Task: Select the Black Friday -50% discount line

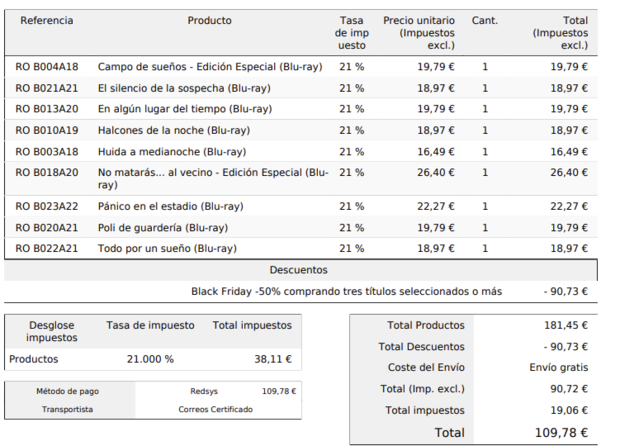Action: (x=346, y=292)
